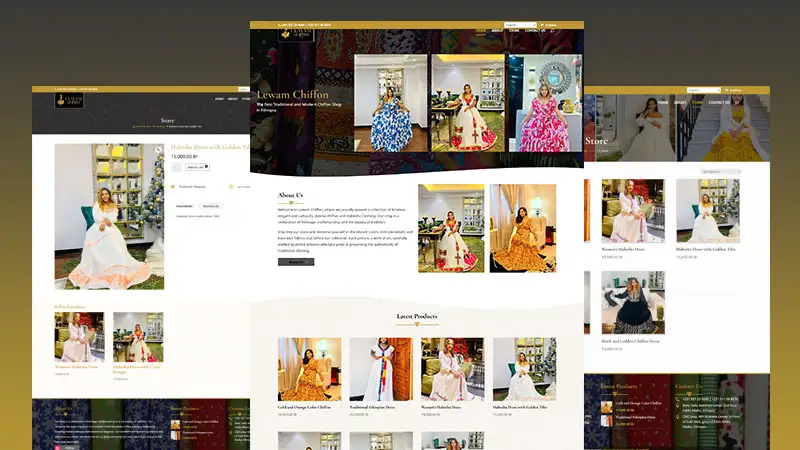Switch to the Description tab on the product page

point(185,206)
